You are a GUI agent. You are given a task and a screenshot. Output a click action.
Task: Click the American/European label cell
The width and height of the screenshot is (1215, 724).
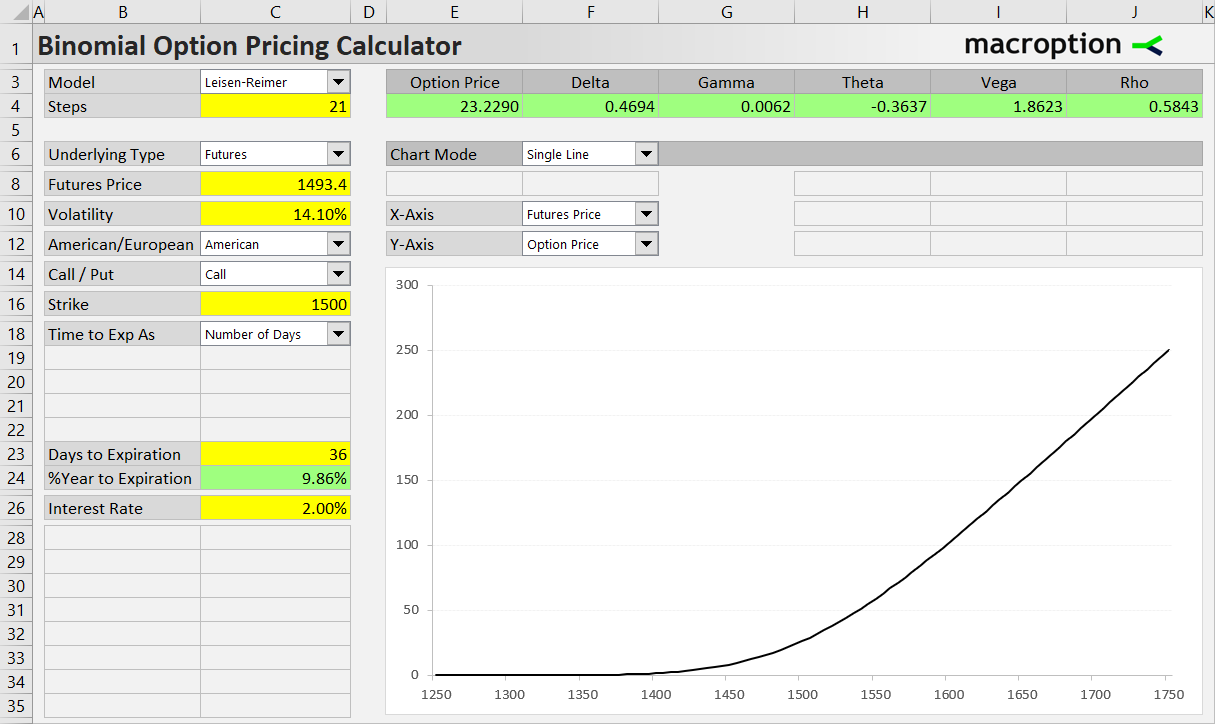[x=122, y=244]
